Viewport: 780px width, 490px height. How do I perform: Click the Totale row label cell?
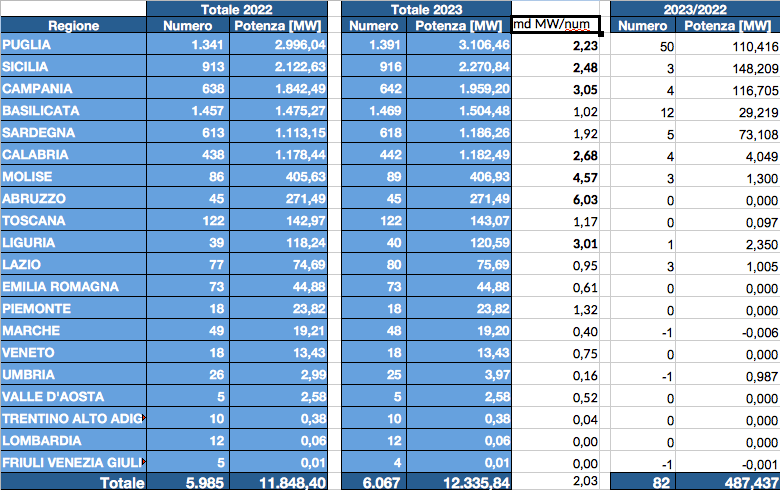click(x=73, y=482)
